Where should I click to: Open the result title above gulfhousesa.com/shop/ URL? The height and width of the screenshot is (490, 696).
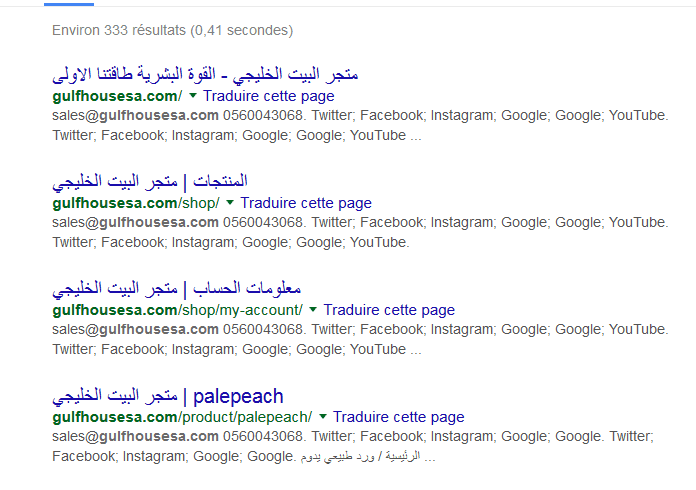tap(150, 182)
